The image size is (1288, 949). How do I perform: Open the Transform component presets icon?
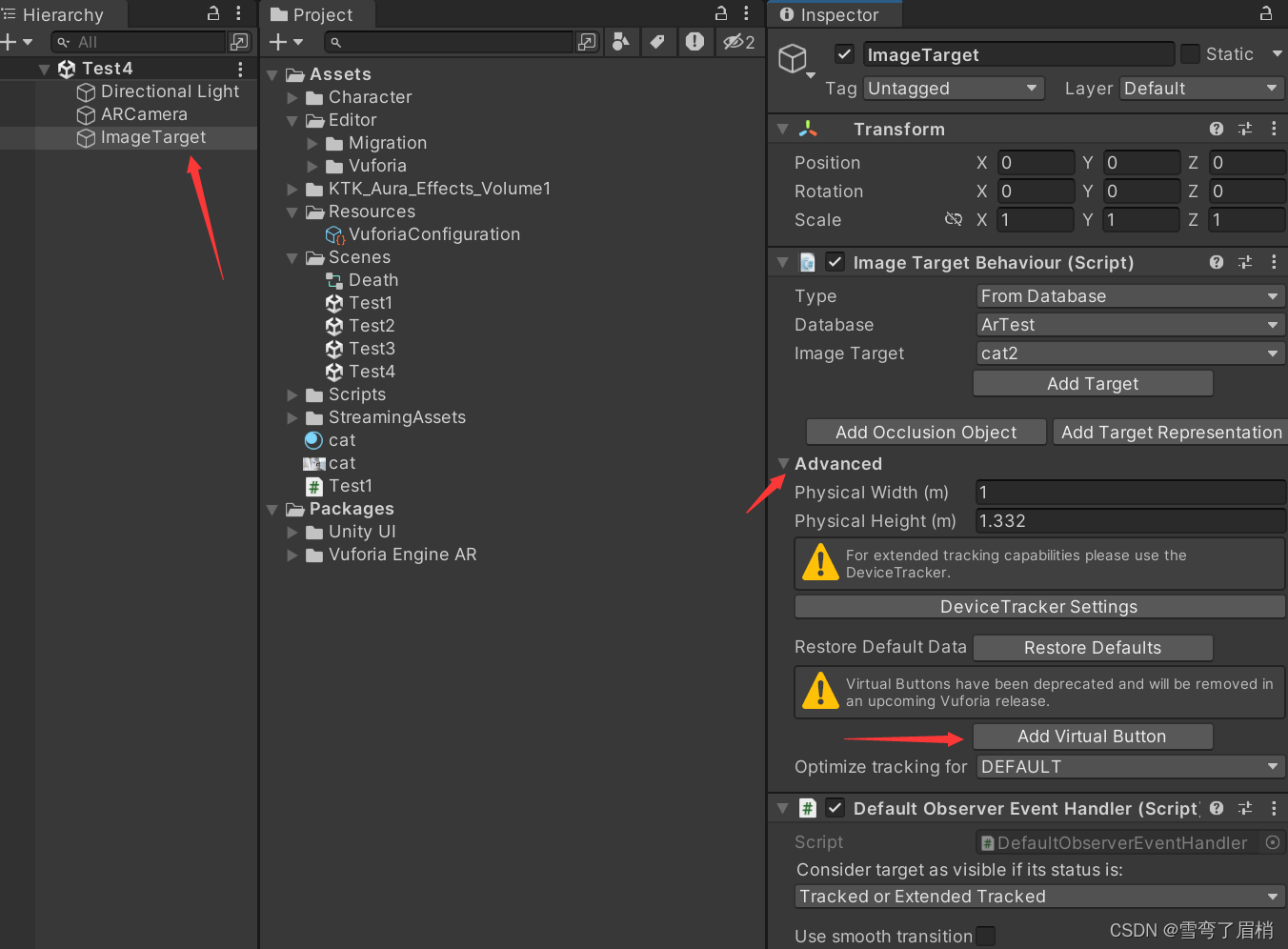coord(1245,129)
